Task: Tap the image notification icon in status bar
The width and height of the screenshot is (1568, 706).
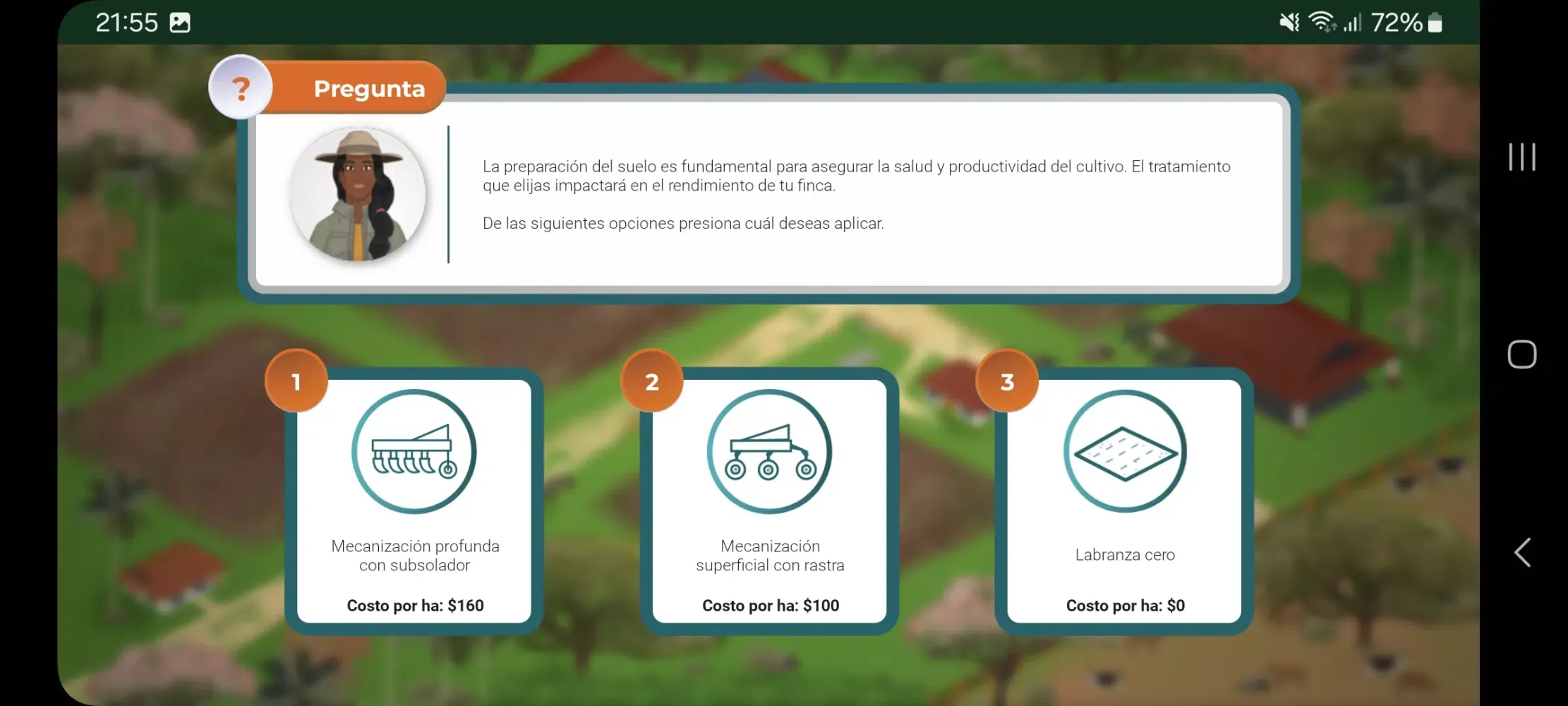Action: (180, 23)
